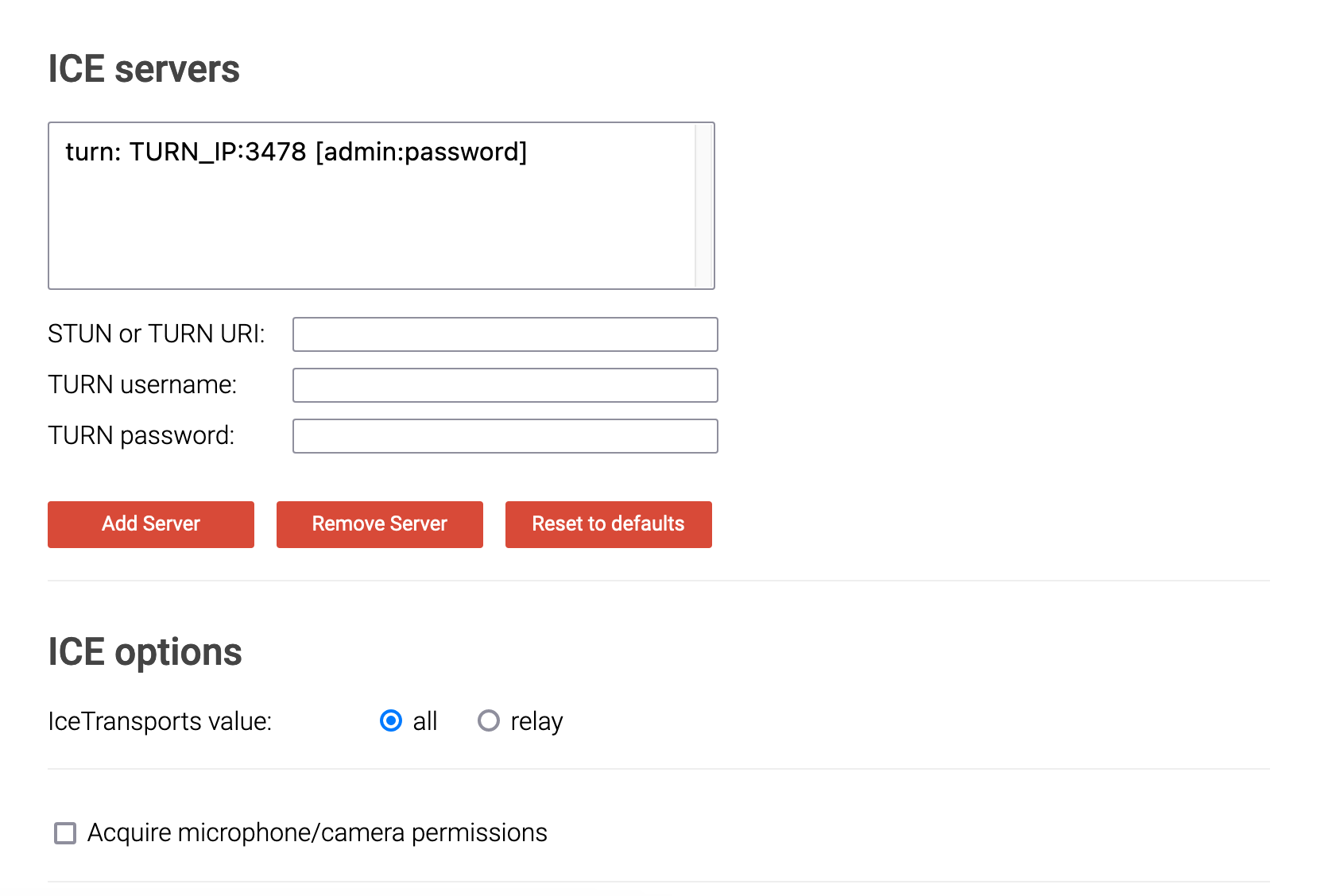The image size is (1332, 896).
Task: Click Remove Server
Action: pos(379,524)
